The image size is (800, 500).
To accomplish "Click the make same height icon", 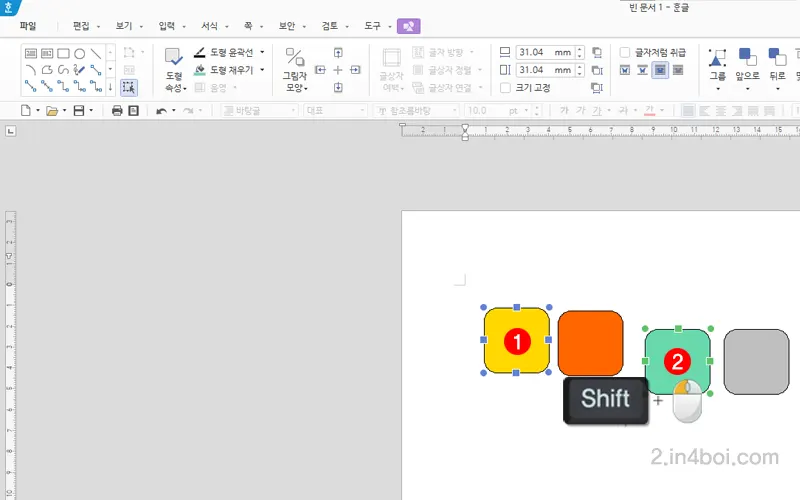I will click(x=597, y=70).
